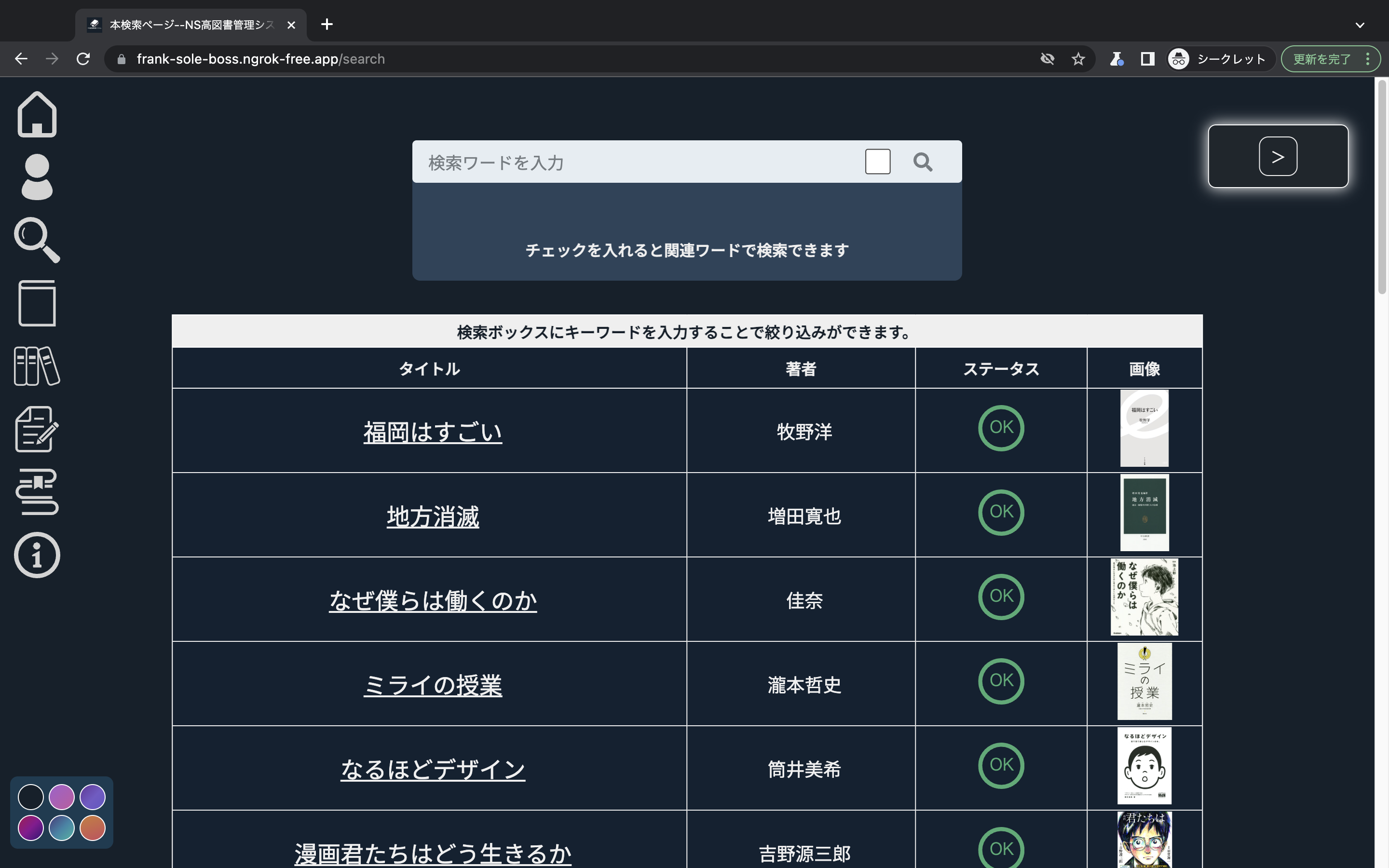Open the ミライの授業 book link
Screen dimensions: 1389x868
click(x=432, y=685)
